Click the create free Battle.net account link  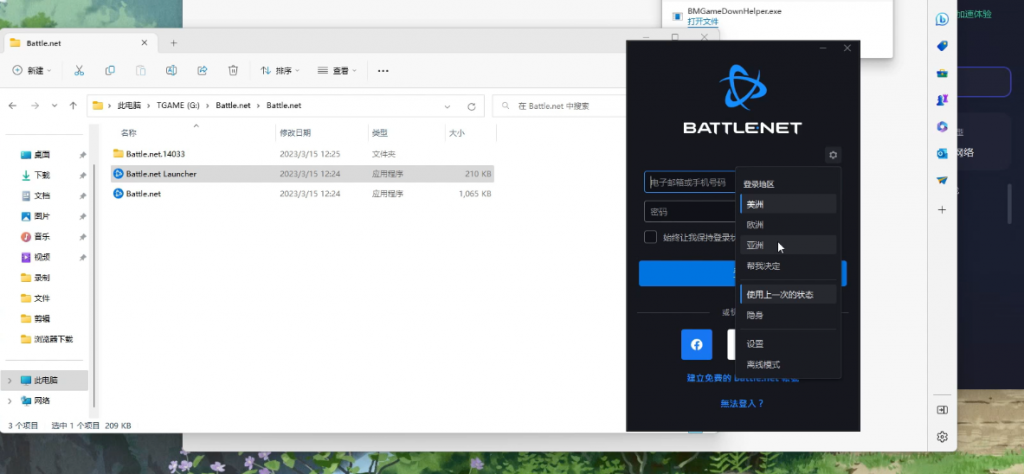pyautogui.click(x=743, y=378)
